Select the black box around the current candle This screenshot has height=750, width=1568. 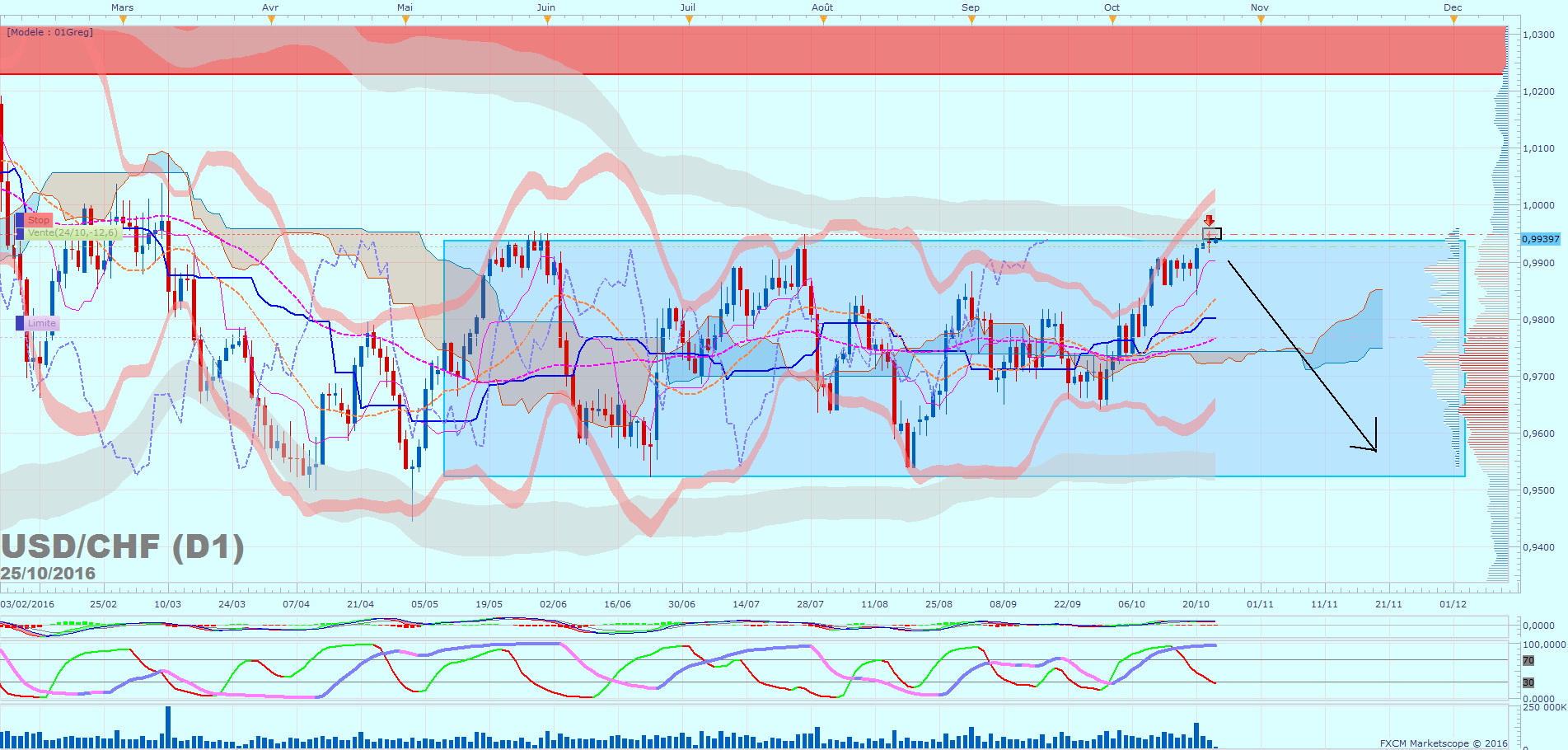click(1211, 234)
